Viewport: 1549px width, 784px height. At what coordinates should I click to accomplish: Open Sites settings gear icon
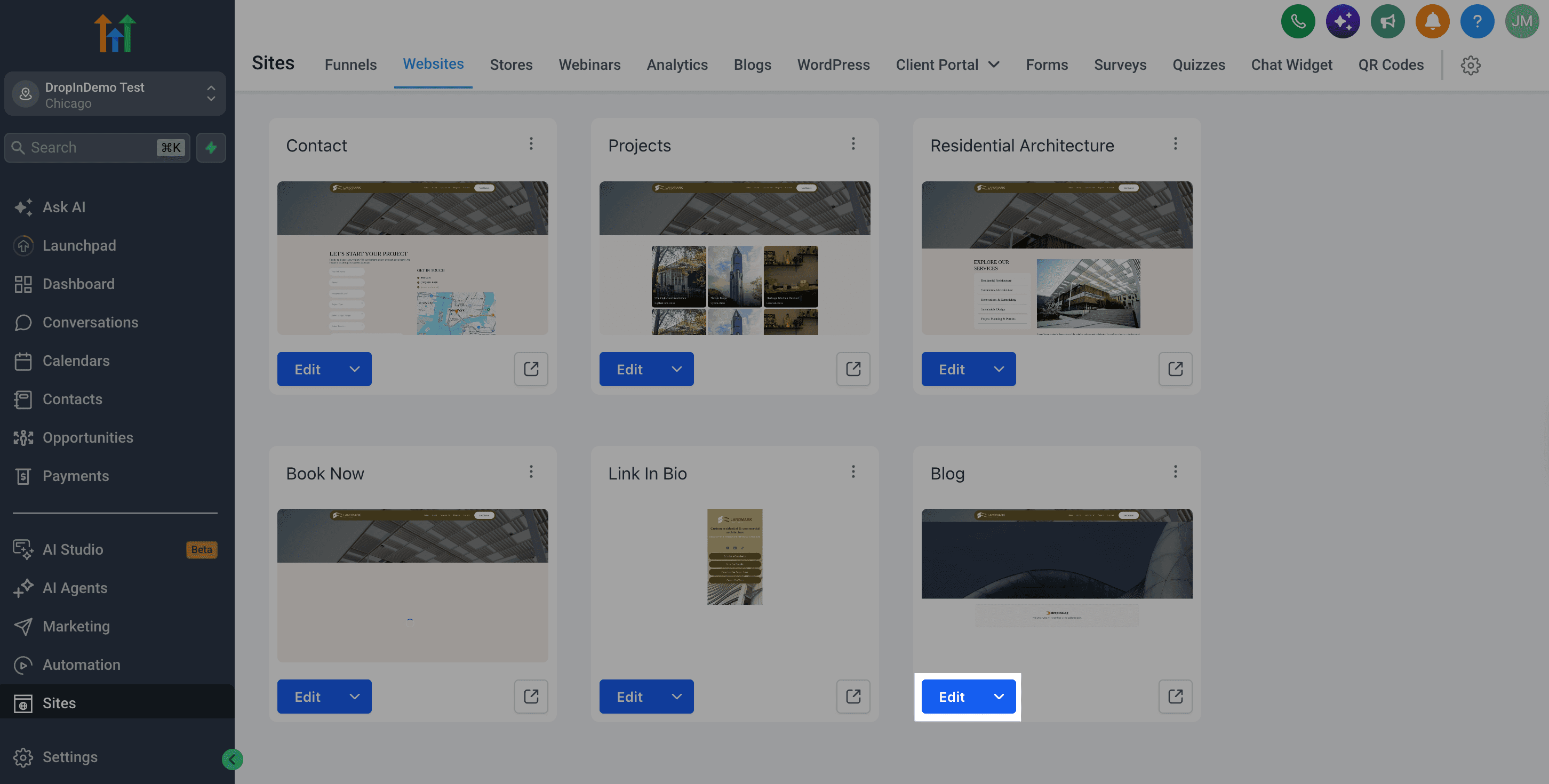(x=1470, y=65)
